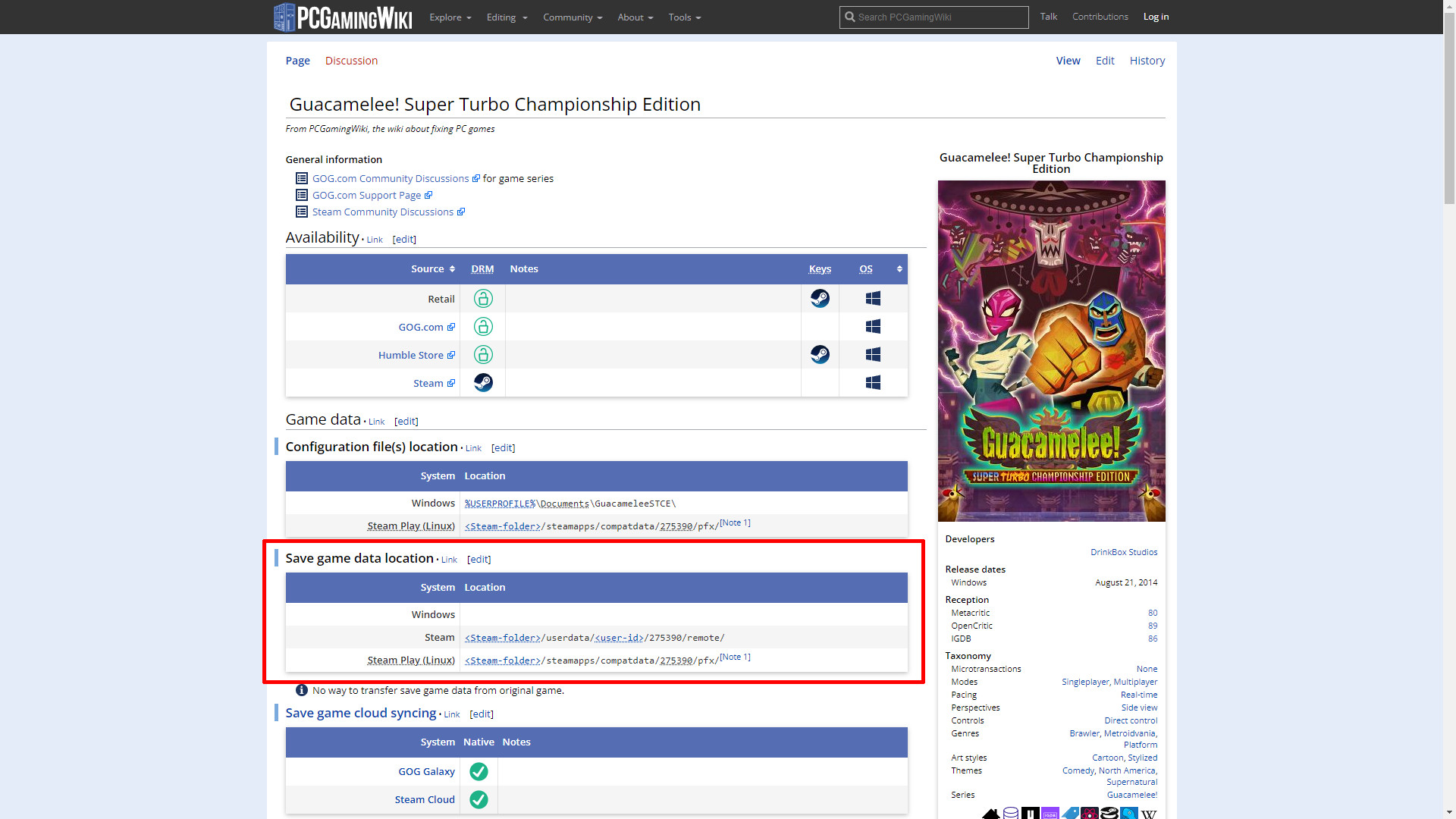Click DRM-free padlock icon in GOG.com row
This screenshot has height=819, width=1456.
point(483,327)
